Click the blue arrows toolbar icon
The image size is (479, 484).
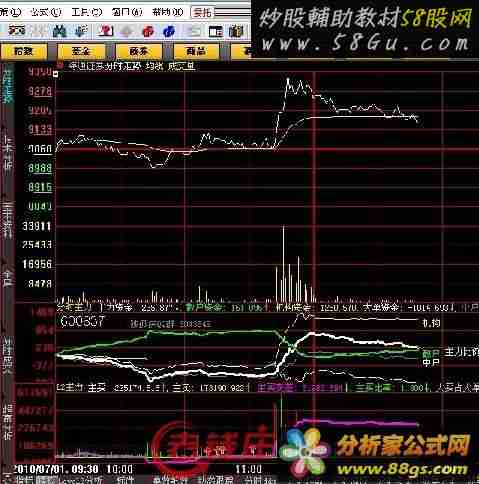[80, 32]
